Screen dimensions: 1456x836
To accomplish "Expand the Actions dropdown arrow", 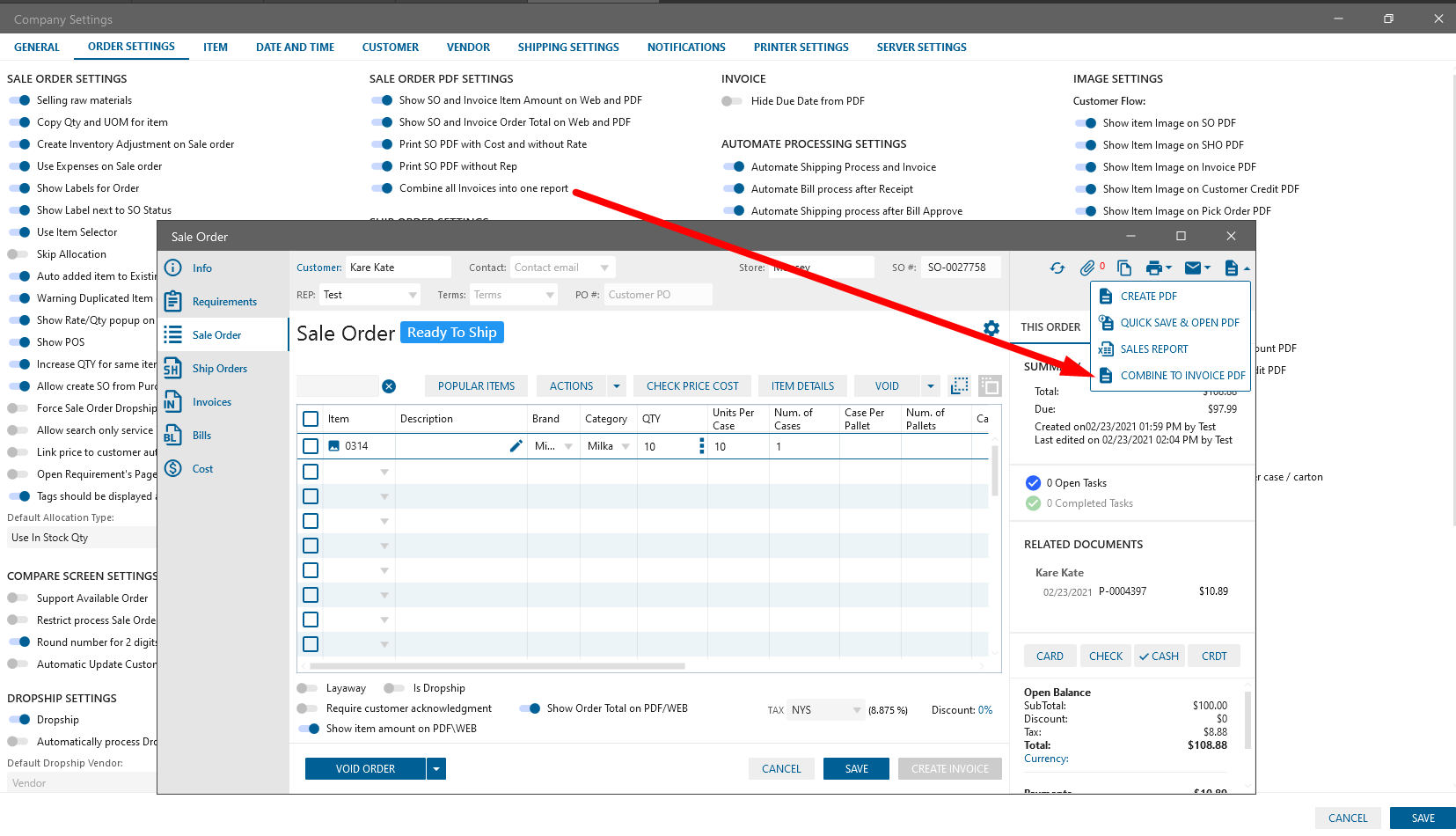I will pos(617,386).
